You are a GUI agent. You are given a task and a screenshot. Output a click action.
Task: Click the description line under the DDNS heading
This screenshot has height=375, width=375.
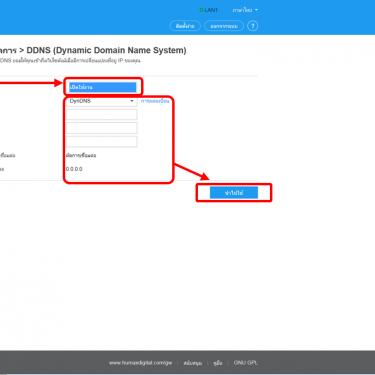(x=70, y=61)
